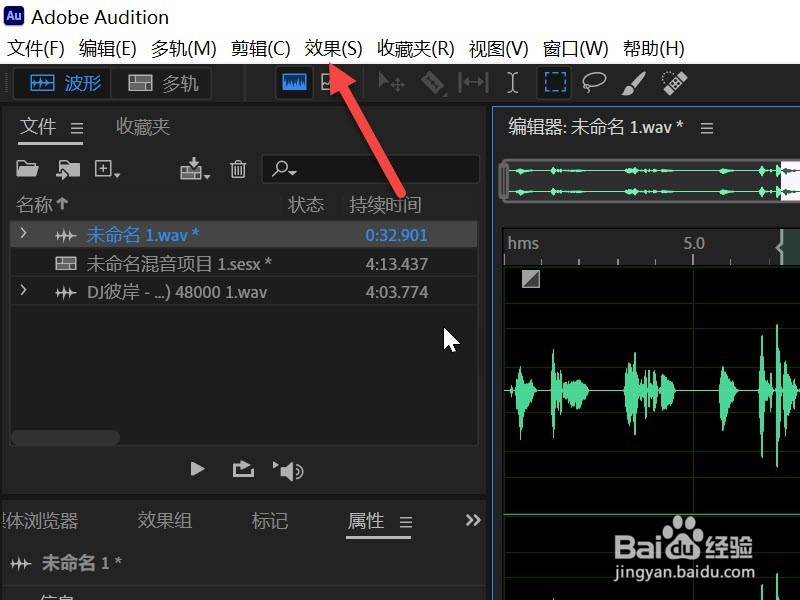Image resolution: width=800 pixels, height=600 pixels.
Task: Click the waveform overview navigator
Action: click(649, 181)
